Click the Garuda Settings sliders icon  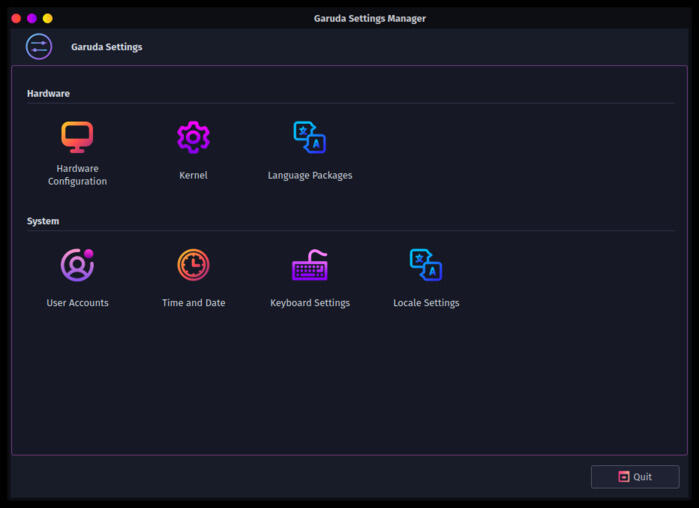coord(39,47)
